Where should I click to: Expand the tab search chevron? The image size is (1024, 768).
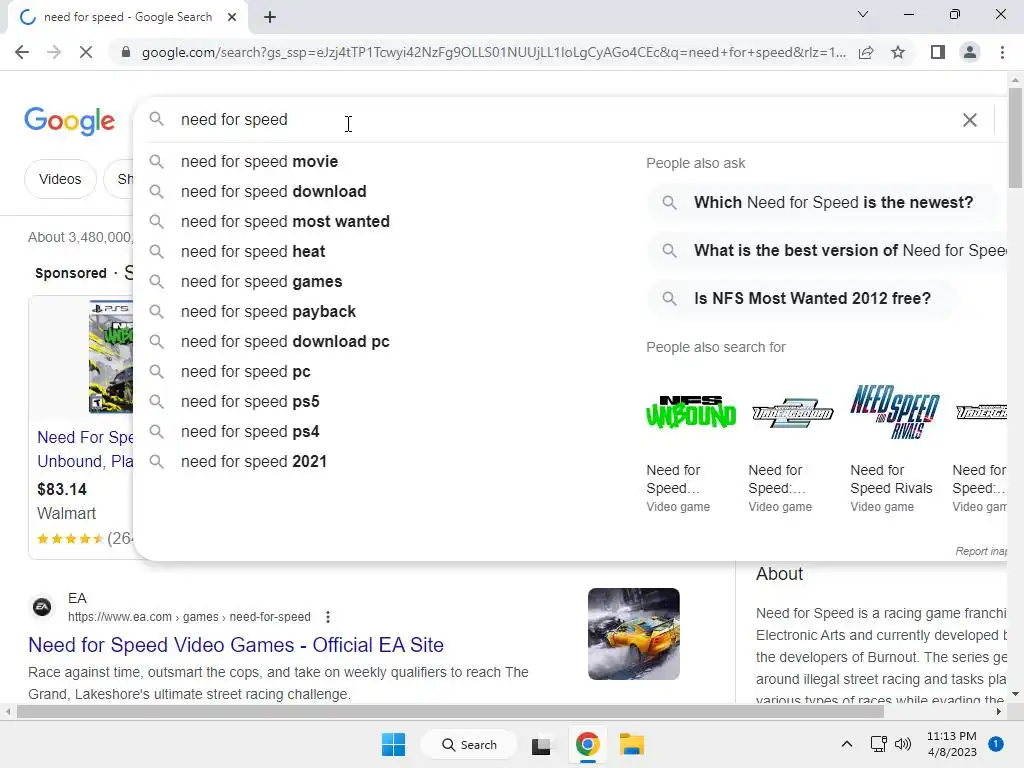[863, 14]
